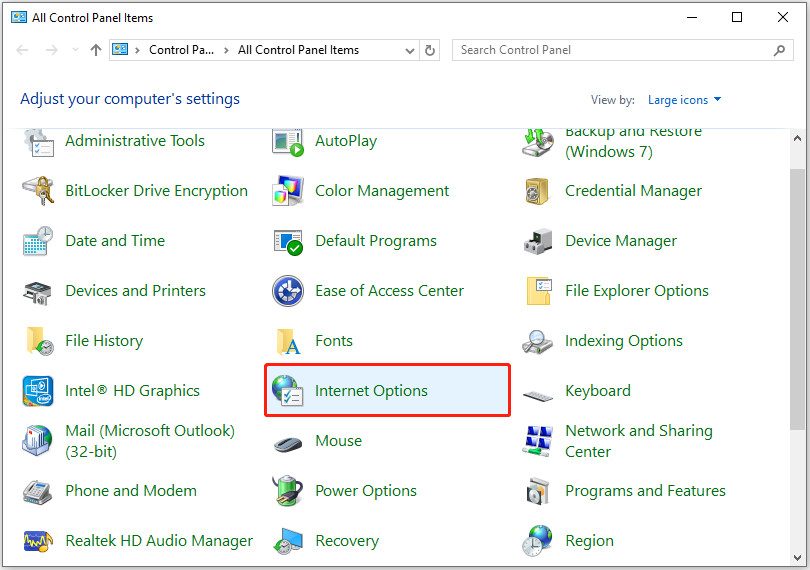
Task: Click the 'Network and Sharing Center' text
Action: (639, 441)
